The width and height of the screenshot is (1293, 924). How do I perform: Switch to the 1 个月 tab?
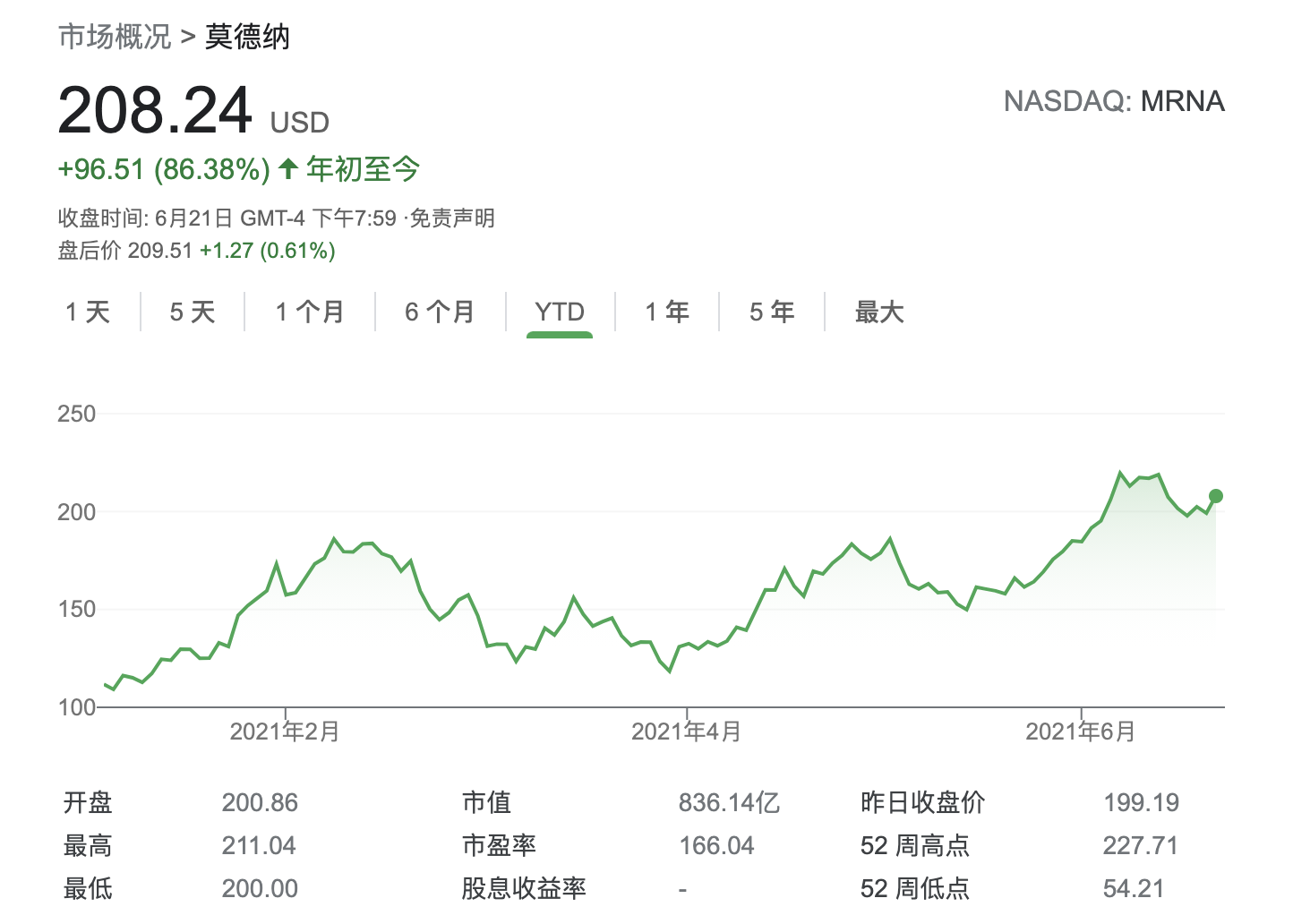310,312
